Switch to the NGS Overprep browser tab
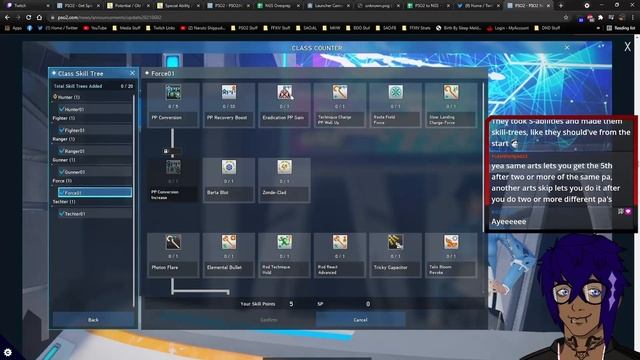 coord(279,6)
